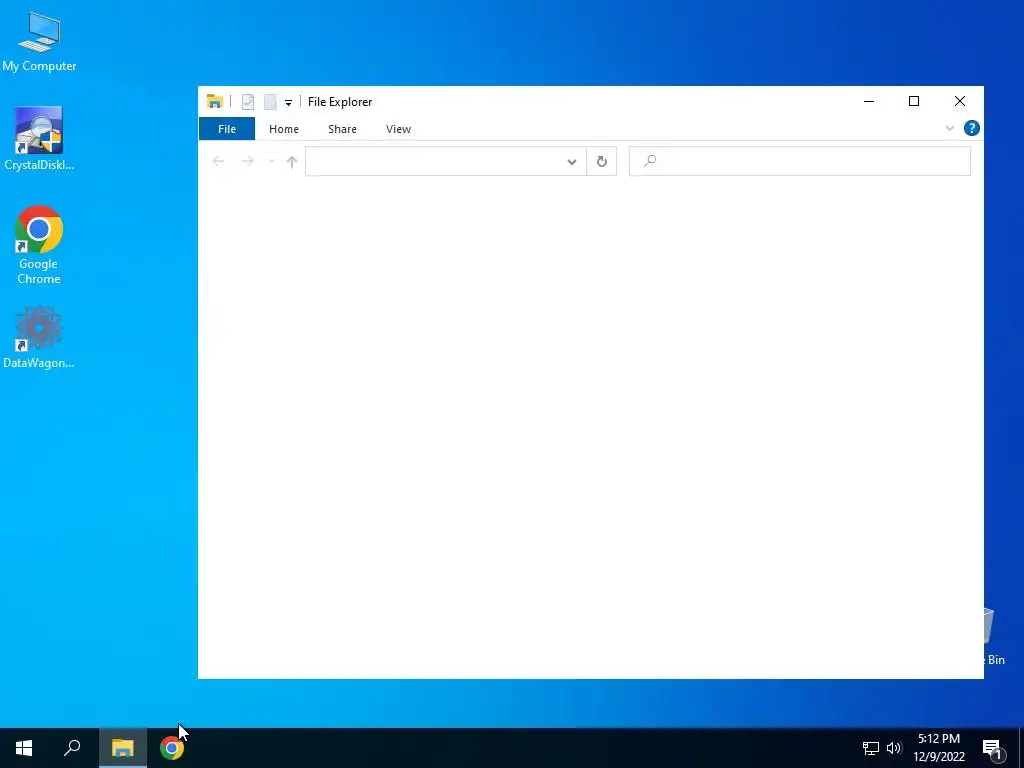The height and width of the screenshot is (768, 1024).
Task: Expand the address bar history dropdown
Action: point(572,162)
